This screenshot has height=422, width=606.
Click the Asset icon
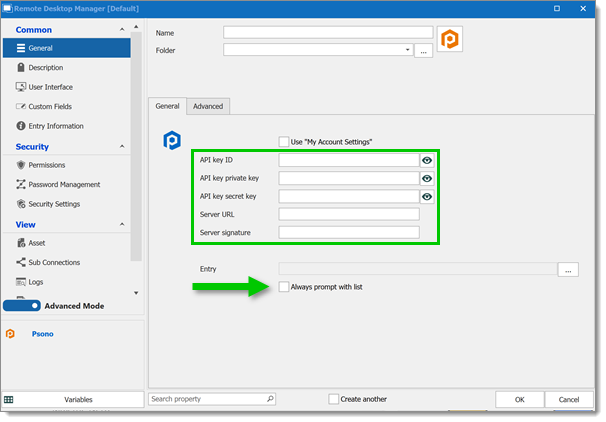point(21,243)
